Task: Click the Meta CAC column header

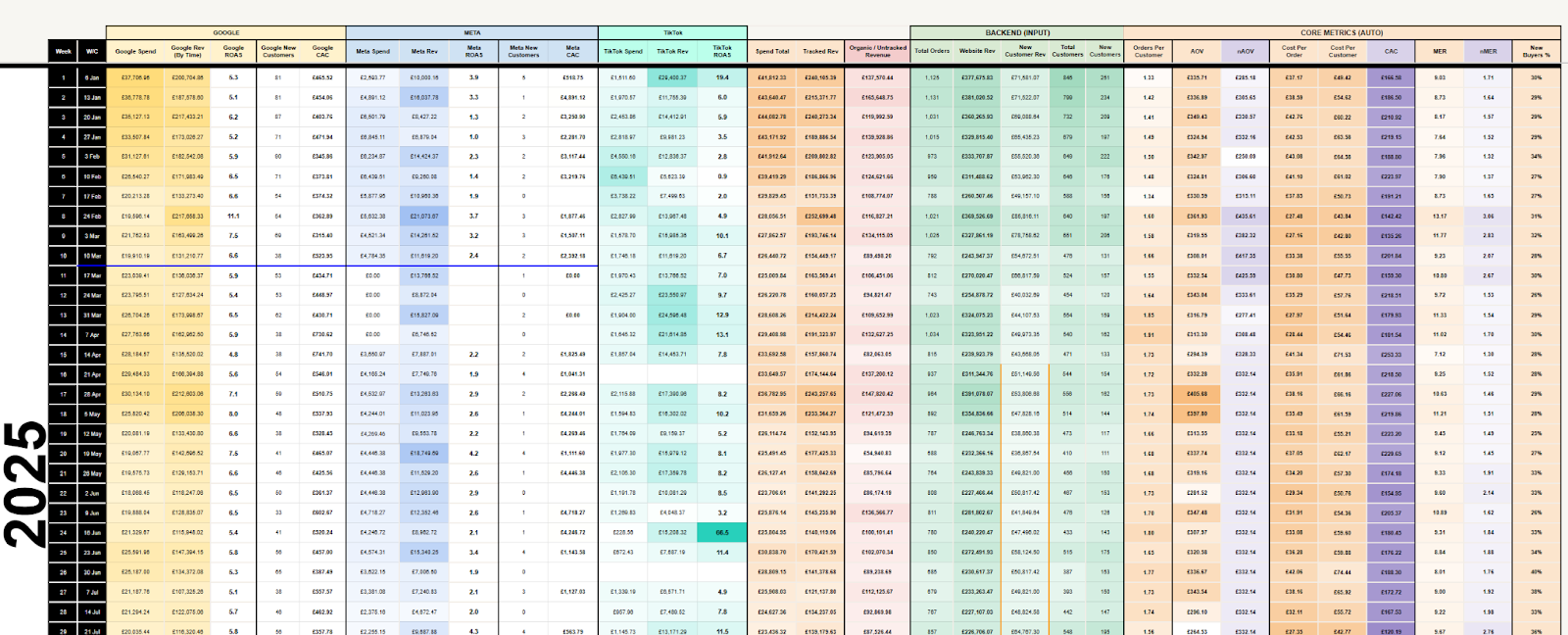Action: tap(572, 51)
